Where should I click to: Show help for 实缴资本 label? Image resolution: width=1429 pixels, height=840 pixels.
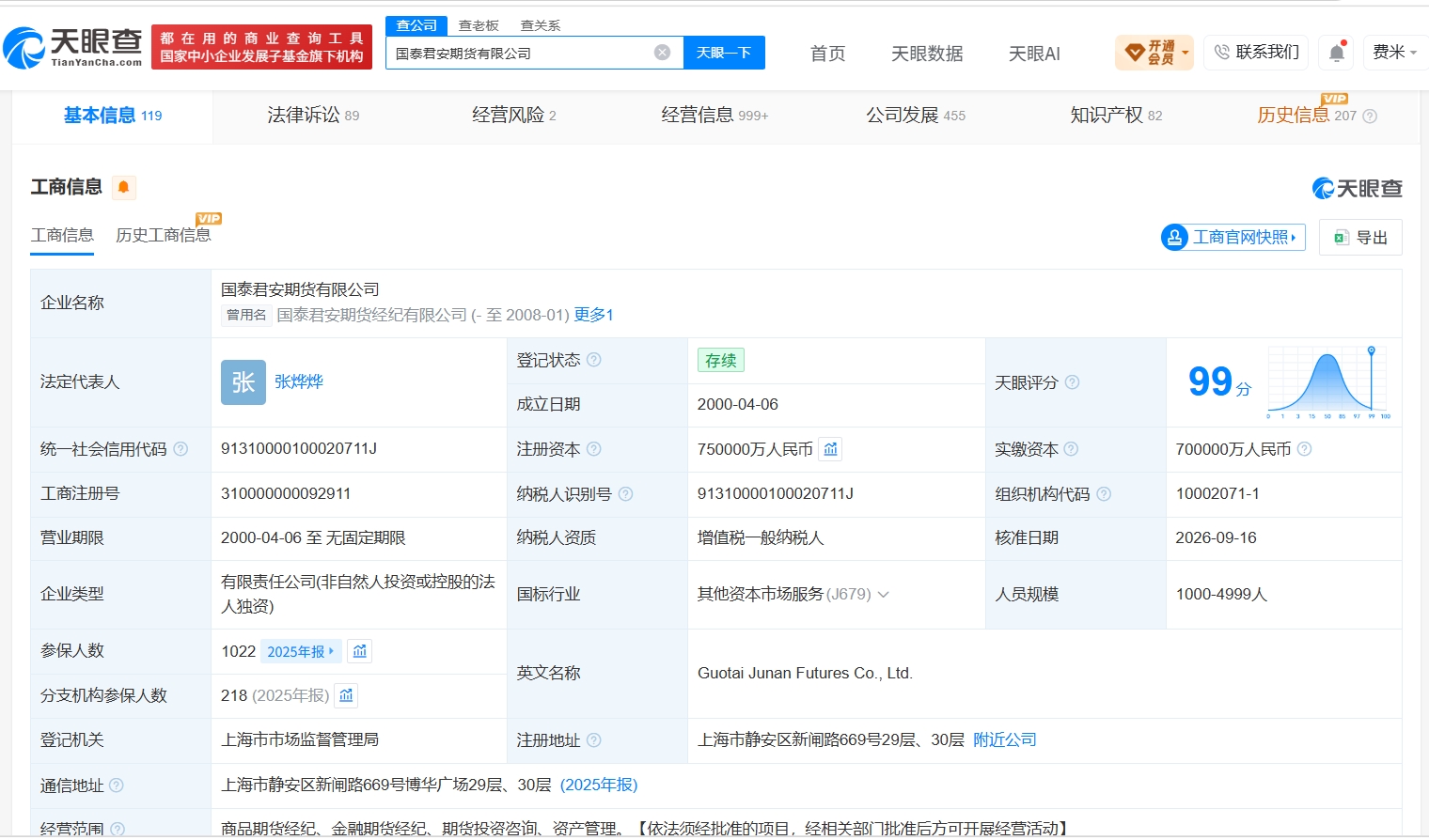point(1071,449)
